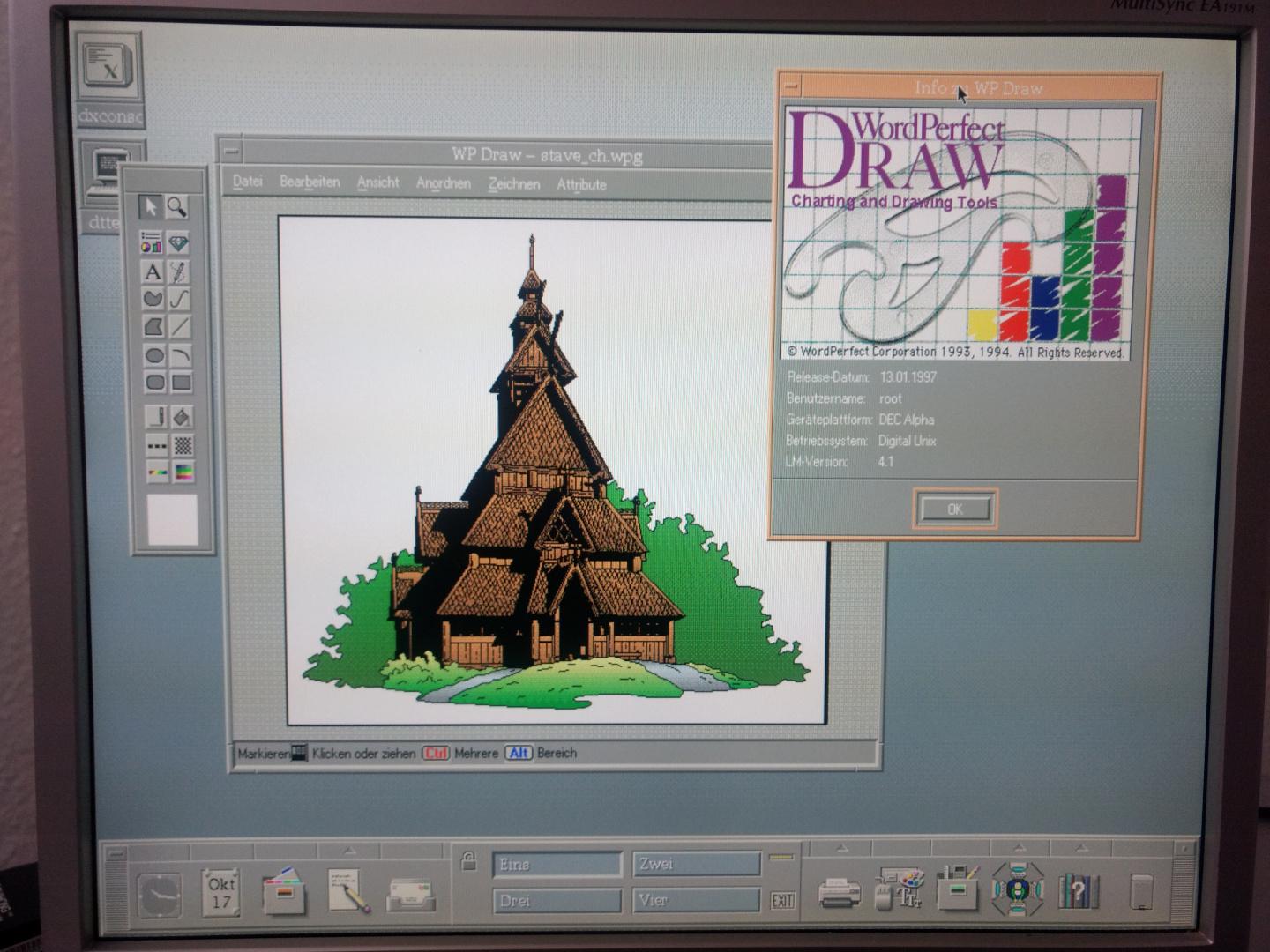The image size is (1270, 952).
Task: Toggle the fill bucket attribute
Action: click(183, 416)
